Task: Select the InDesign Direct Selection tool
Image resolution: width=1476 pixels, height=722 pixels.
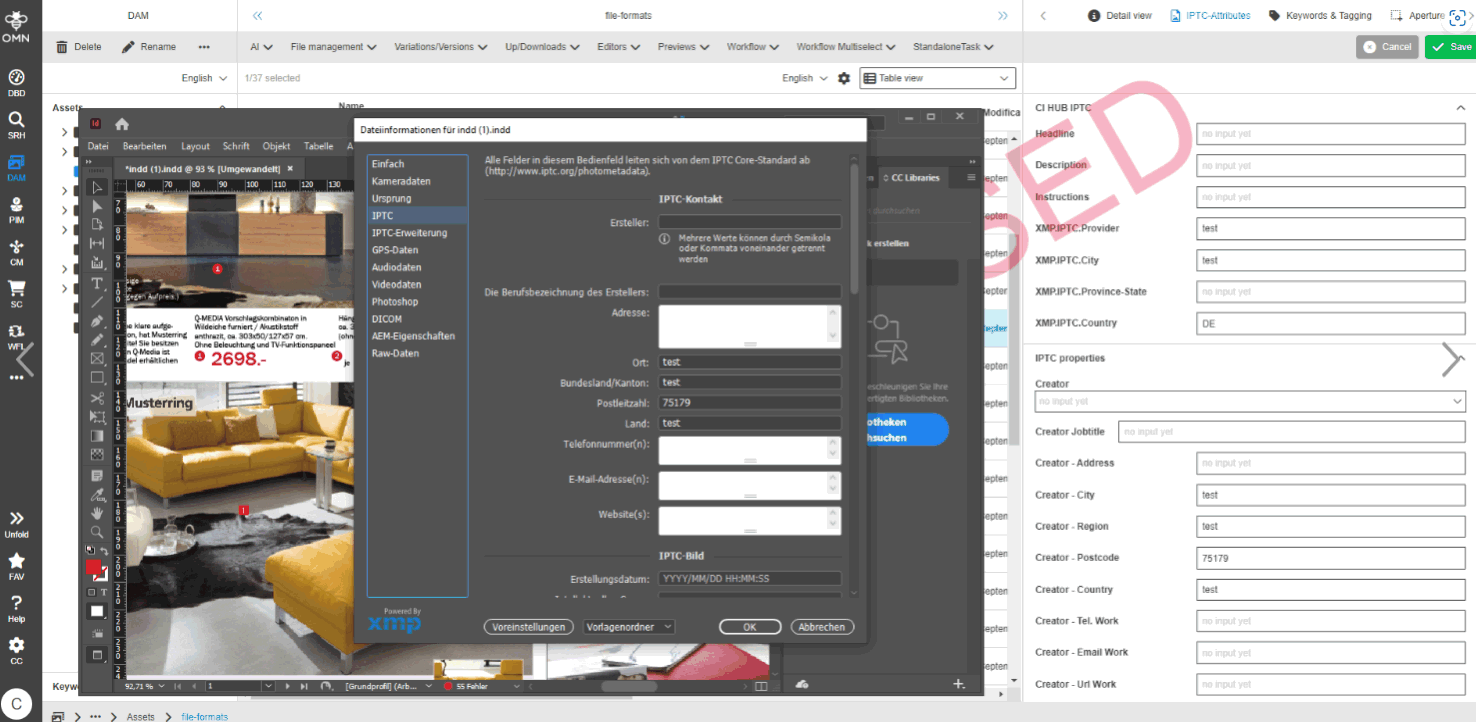Action: coord(97,206)
